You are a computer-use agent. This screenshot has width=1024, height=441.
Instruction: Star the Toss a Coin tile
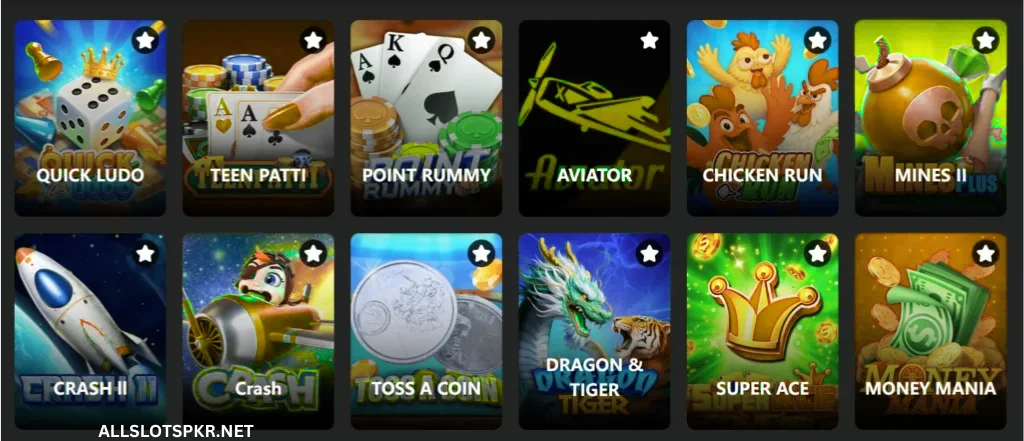point(481,253)
